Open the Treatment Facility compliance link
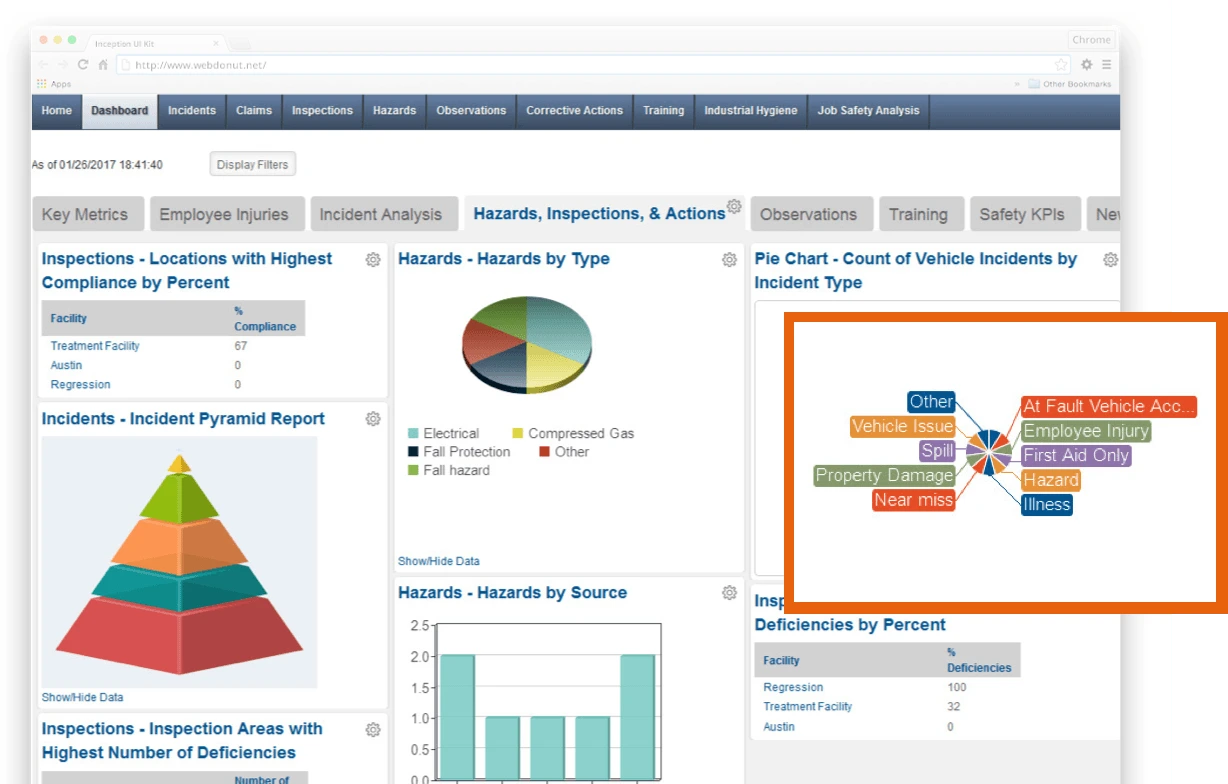This screenshot has height=784, width=1228. 94,345
